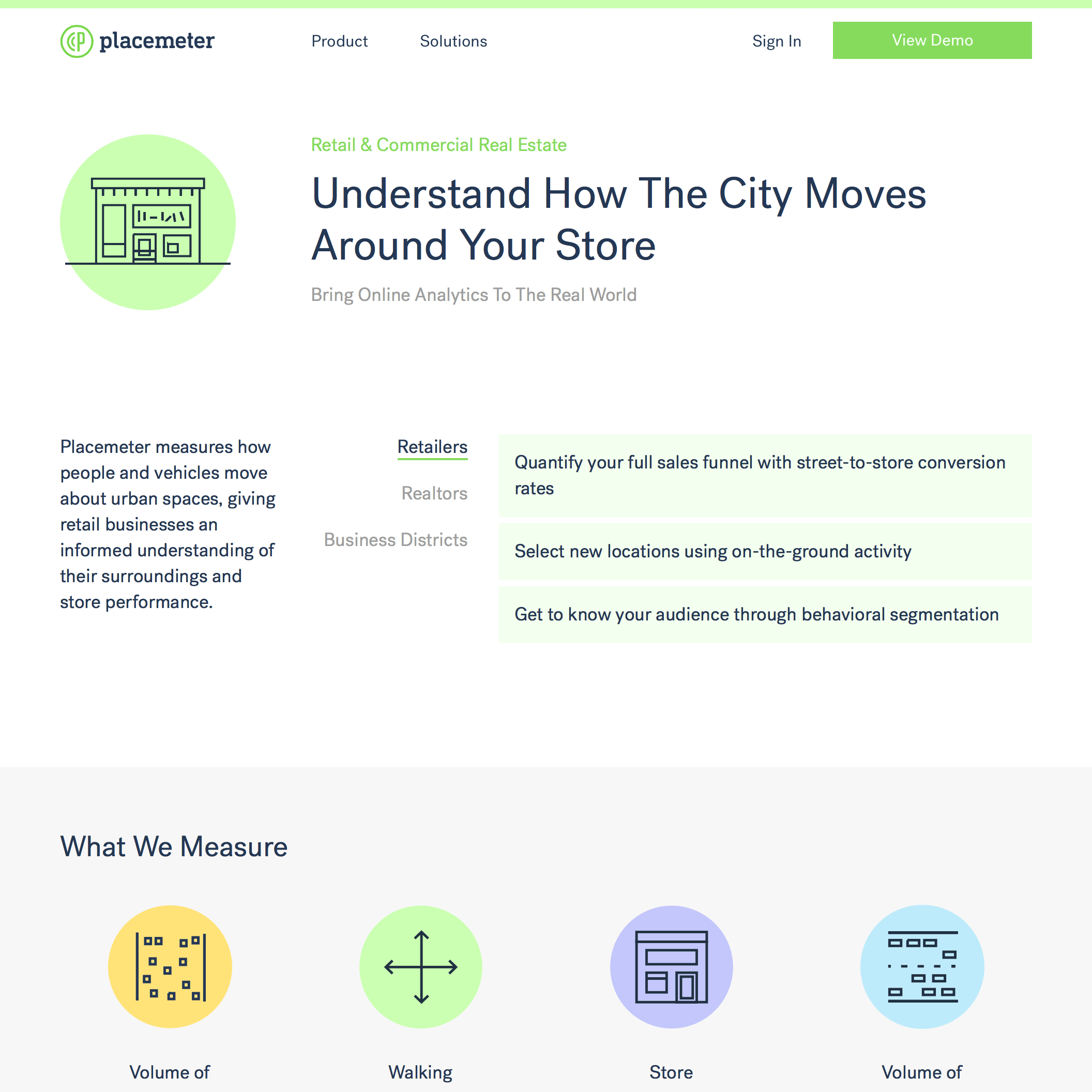This screenshot has height=1092, width=1092.
Task: Select new locations activity feature row
Action: (x=765, y=552)
